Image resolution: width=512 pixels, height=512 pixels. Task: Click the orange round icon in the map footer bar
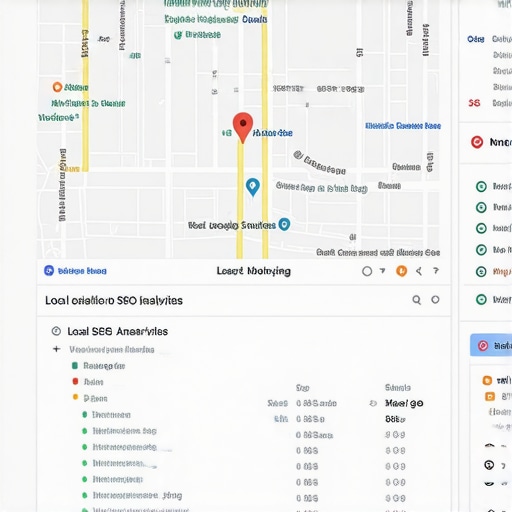point(401,271)
